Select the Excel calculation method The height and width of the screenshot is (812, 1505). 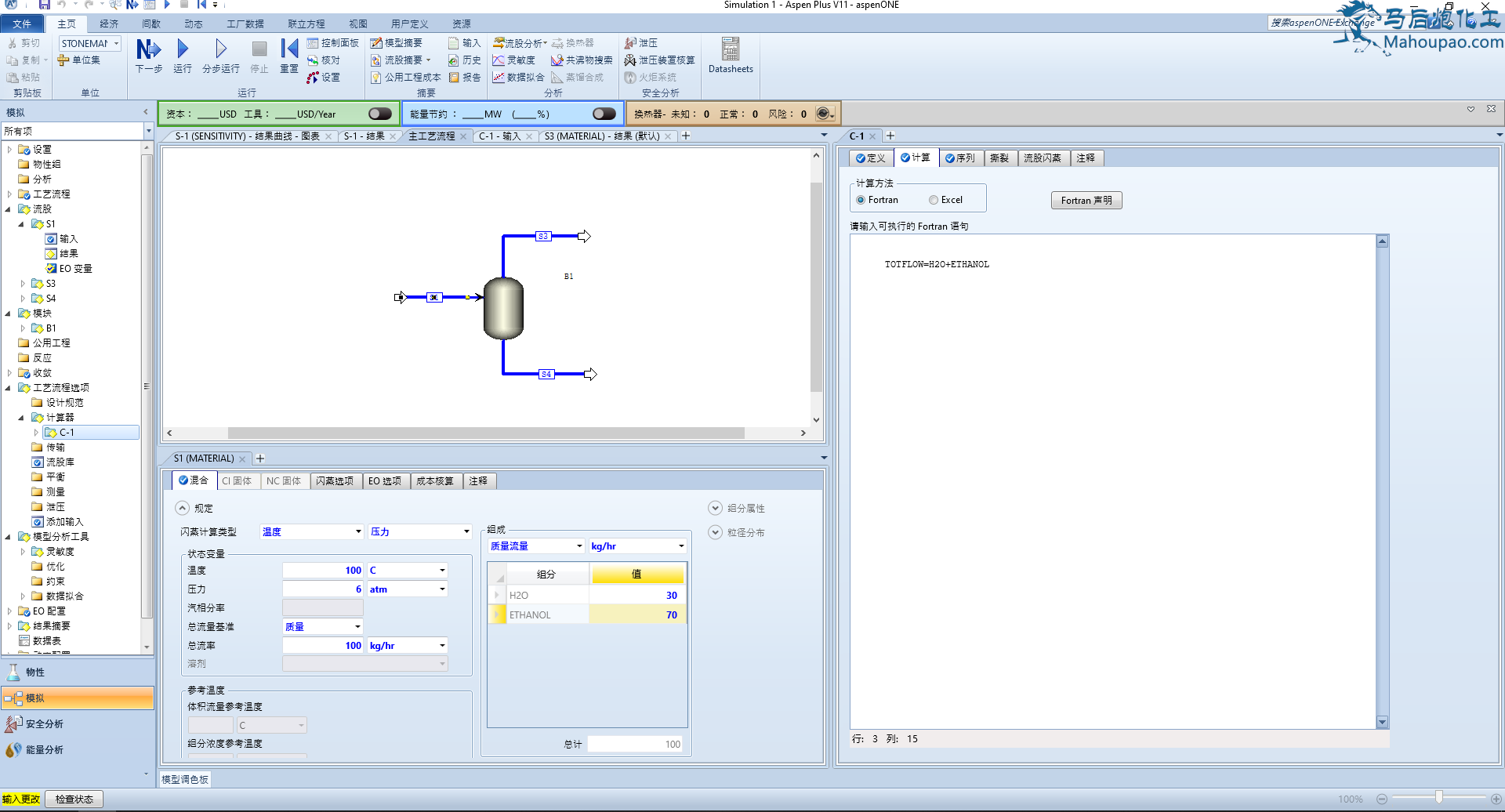[x=934, y=200]
